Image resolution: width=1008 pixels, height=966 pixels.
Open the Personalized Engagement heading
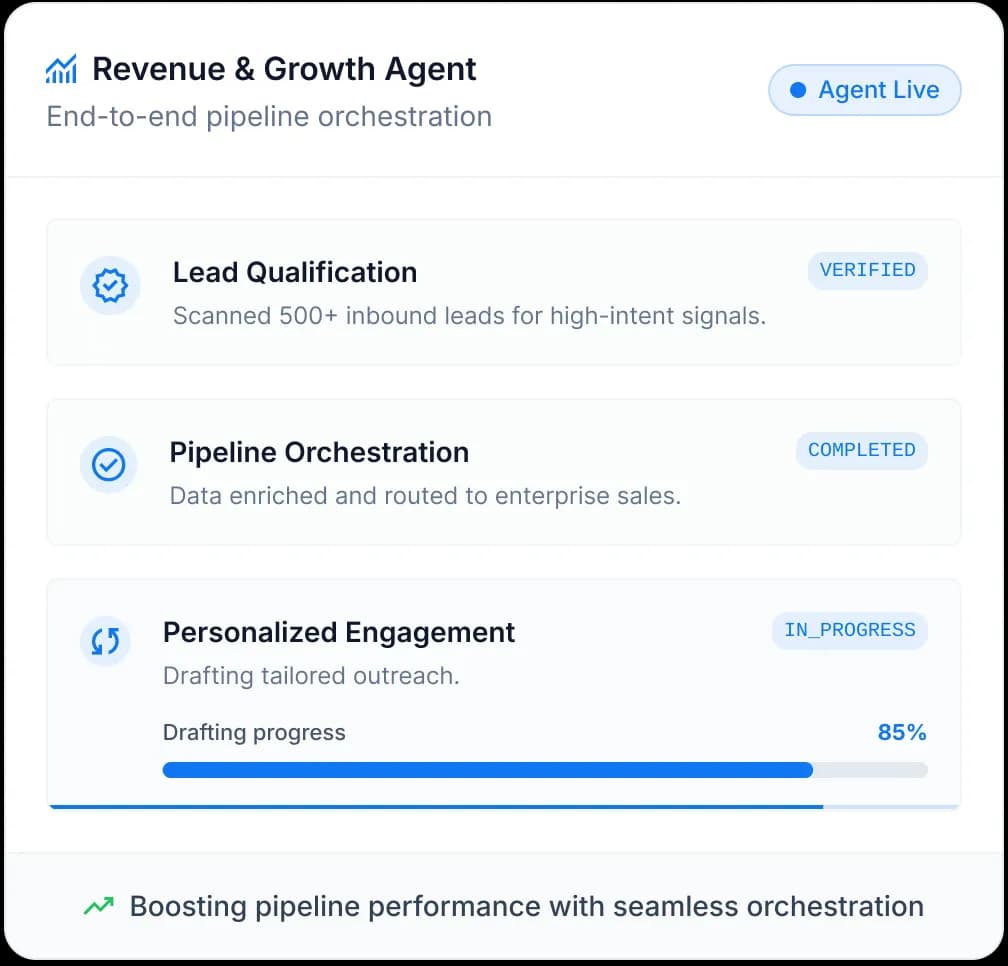pos(339,632)
